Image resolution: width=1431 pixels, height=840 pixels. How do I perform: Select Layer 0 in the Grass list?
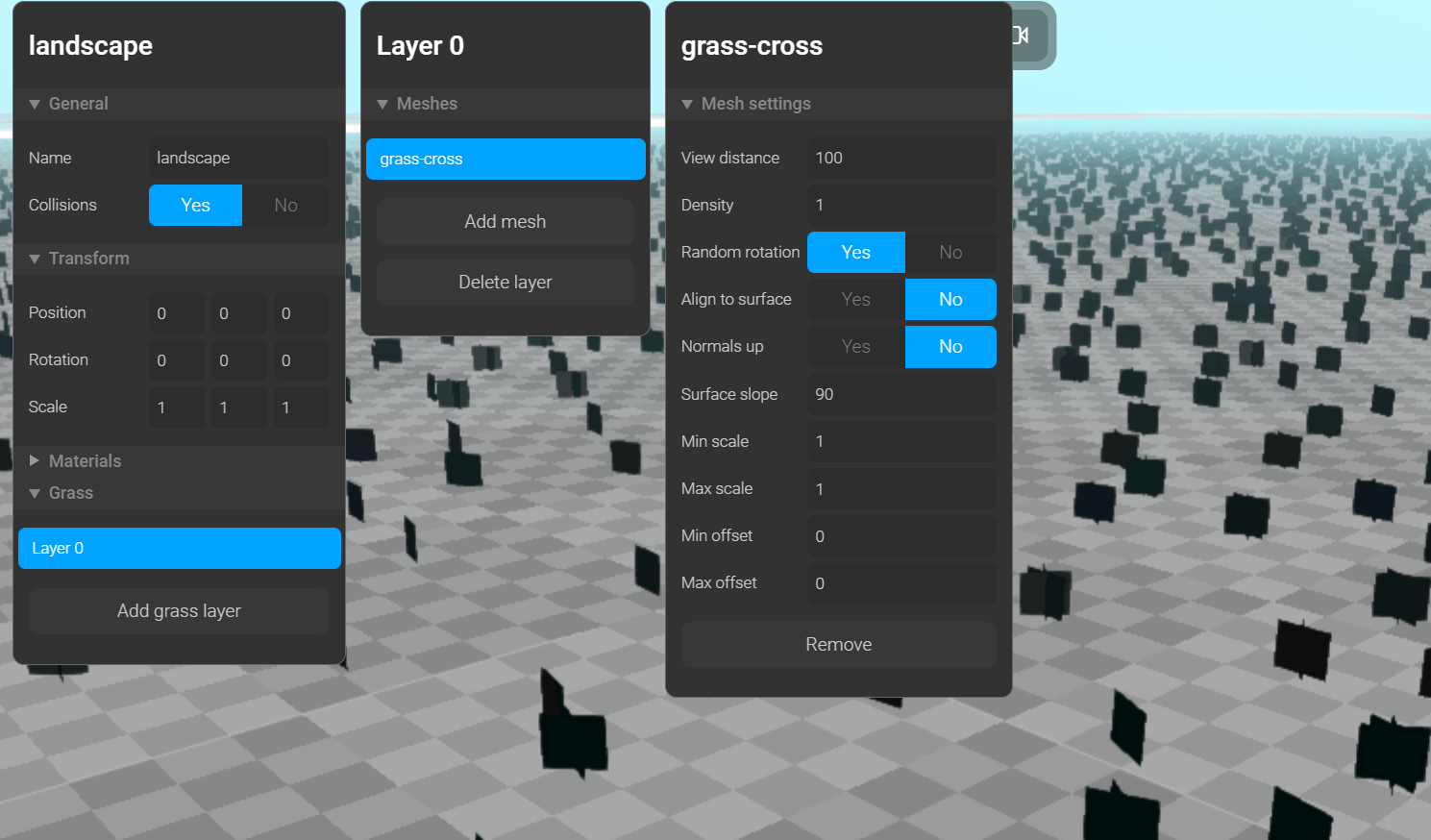pyautogui.click(x=179, y=548)
